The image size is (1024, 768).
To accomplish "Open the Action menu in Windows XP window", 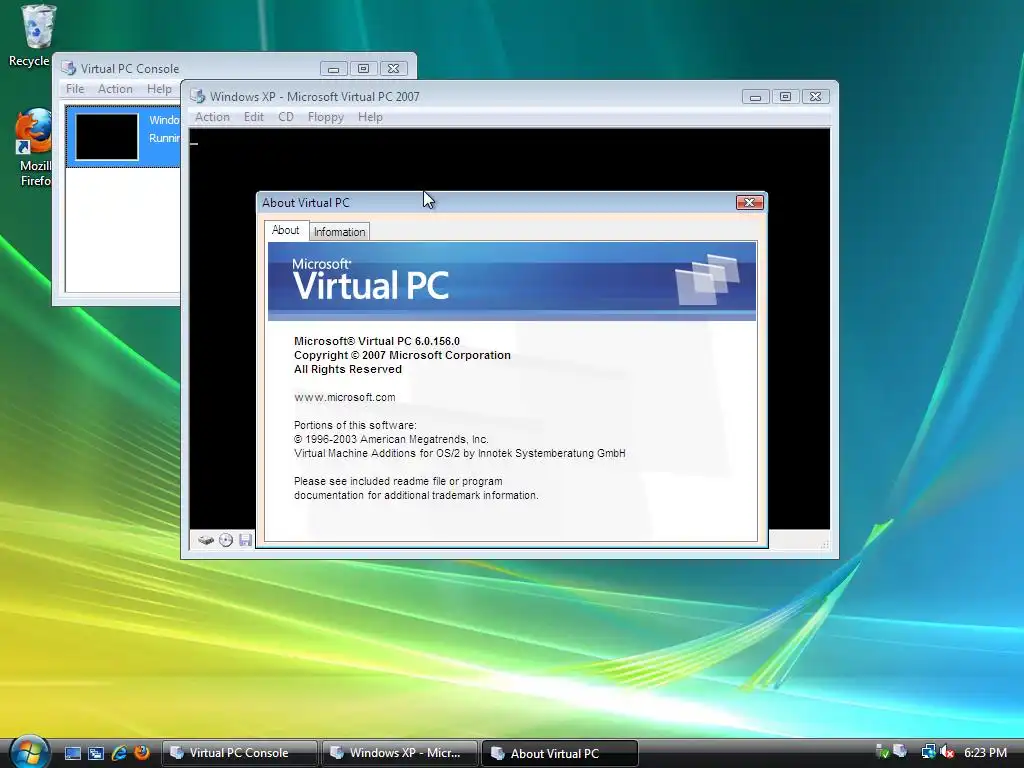I will tap(212, 117).
